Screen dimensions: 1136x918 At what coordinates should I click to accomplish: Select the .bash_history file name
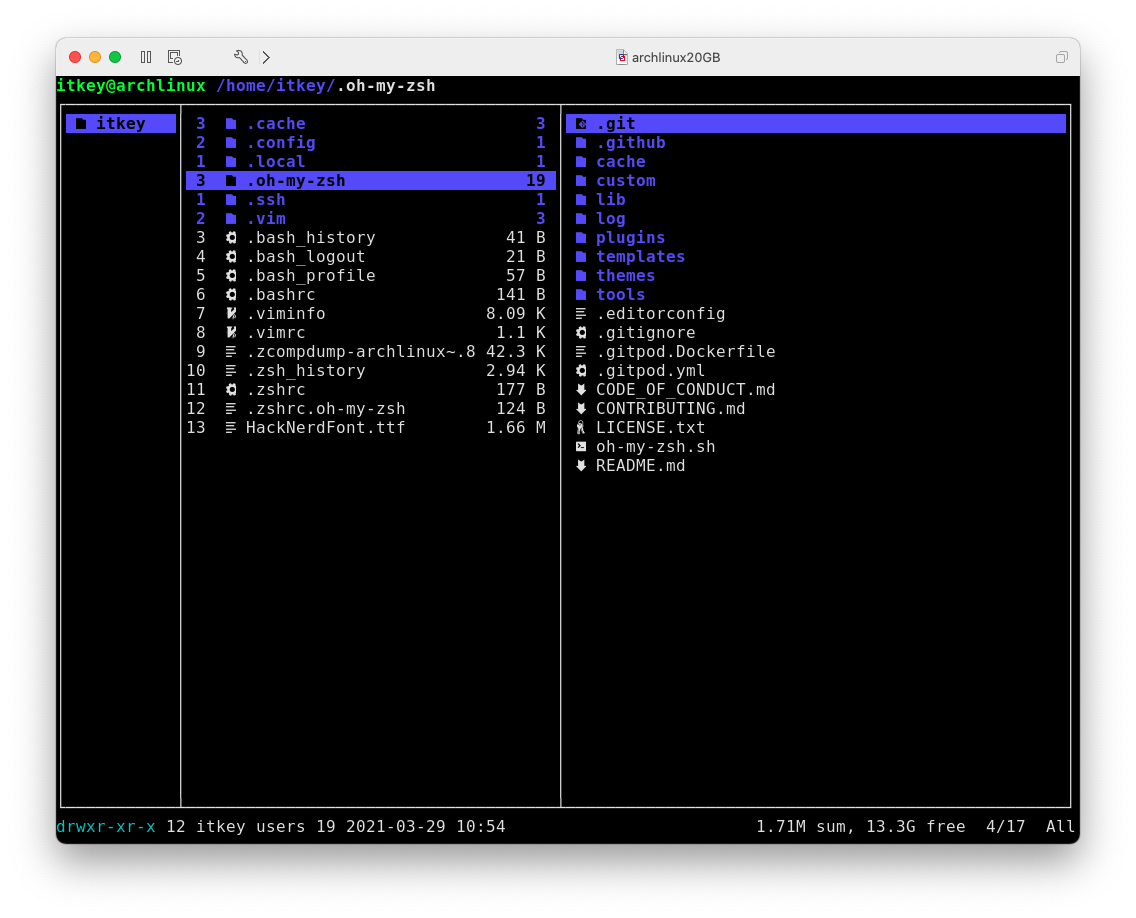click(x=311, y=238)
